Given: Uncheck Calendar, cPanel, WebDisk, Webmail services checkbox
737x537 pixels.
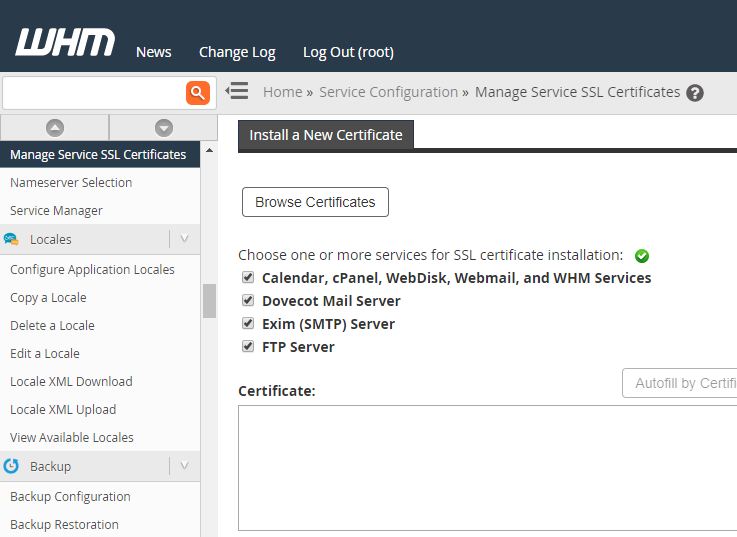Looking at the screenshot, I should tap(248, 277).
